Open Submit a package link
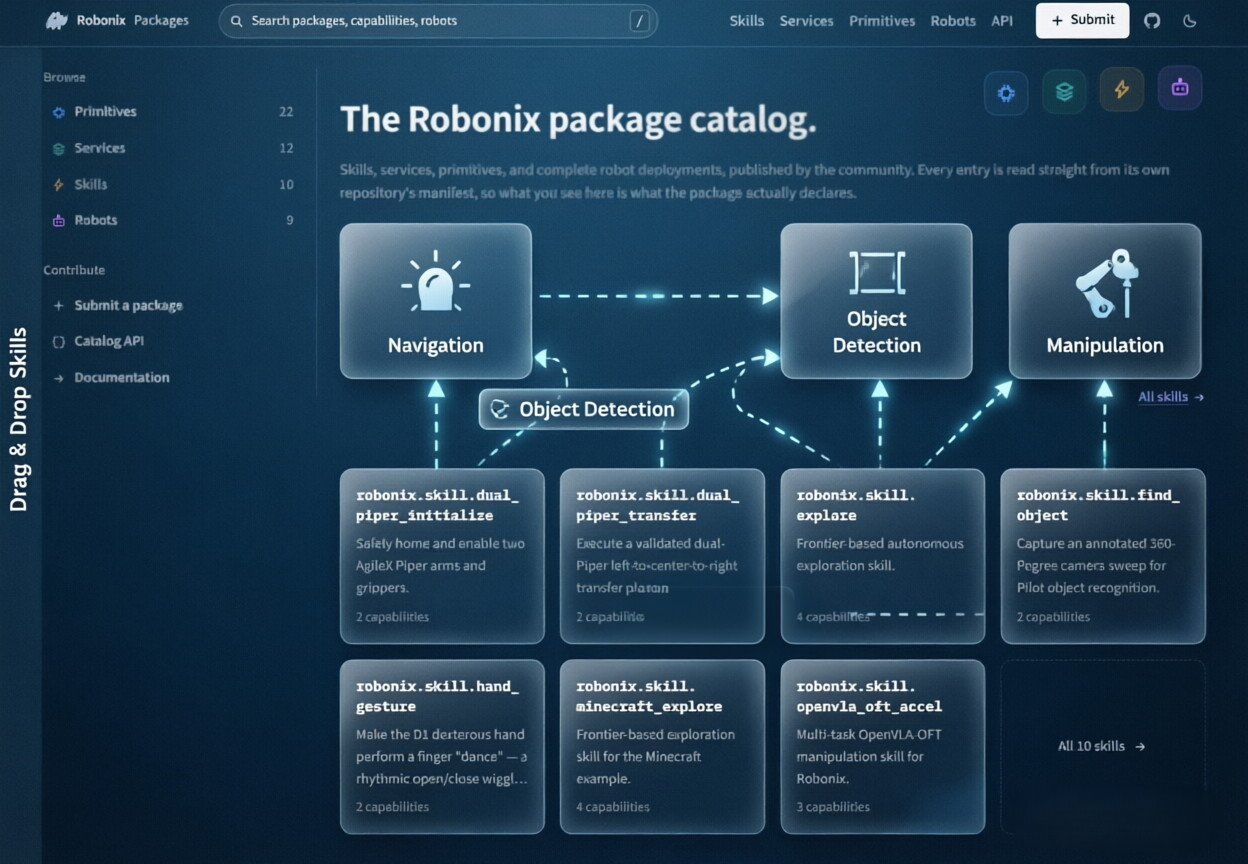Screen dimensions: 1248x864 pyautogui.click(x=128, y=305)
